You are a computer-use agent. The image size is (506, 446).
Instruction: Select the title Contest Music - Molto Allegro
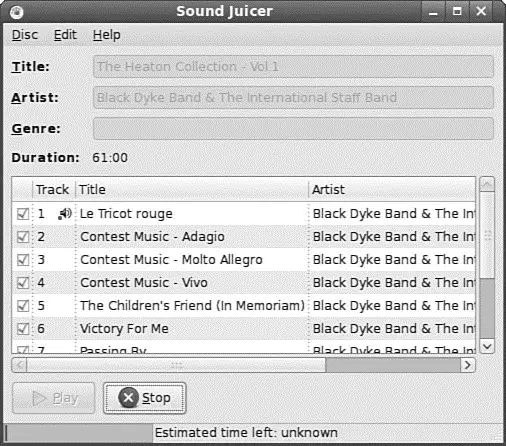tap(171, 260)
